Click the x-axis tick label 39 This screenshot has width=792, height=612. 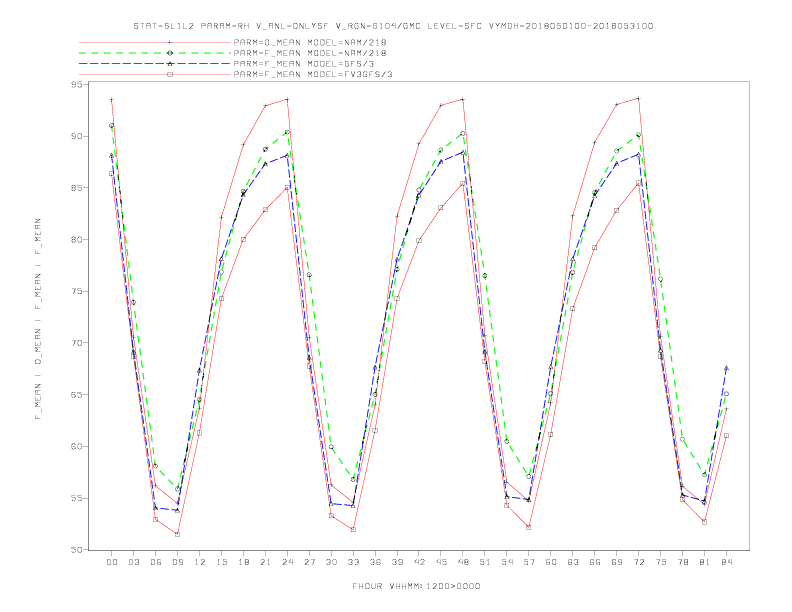click(x=397, y=562)
